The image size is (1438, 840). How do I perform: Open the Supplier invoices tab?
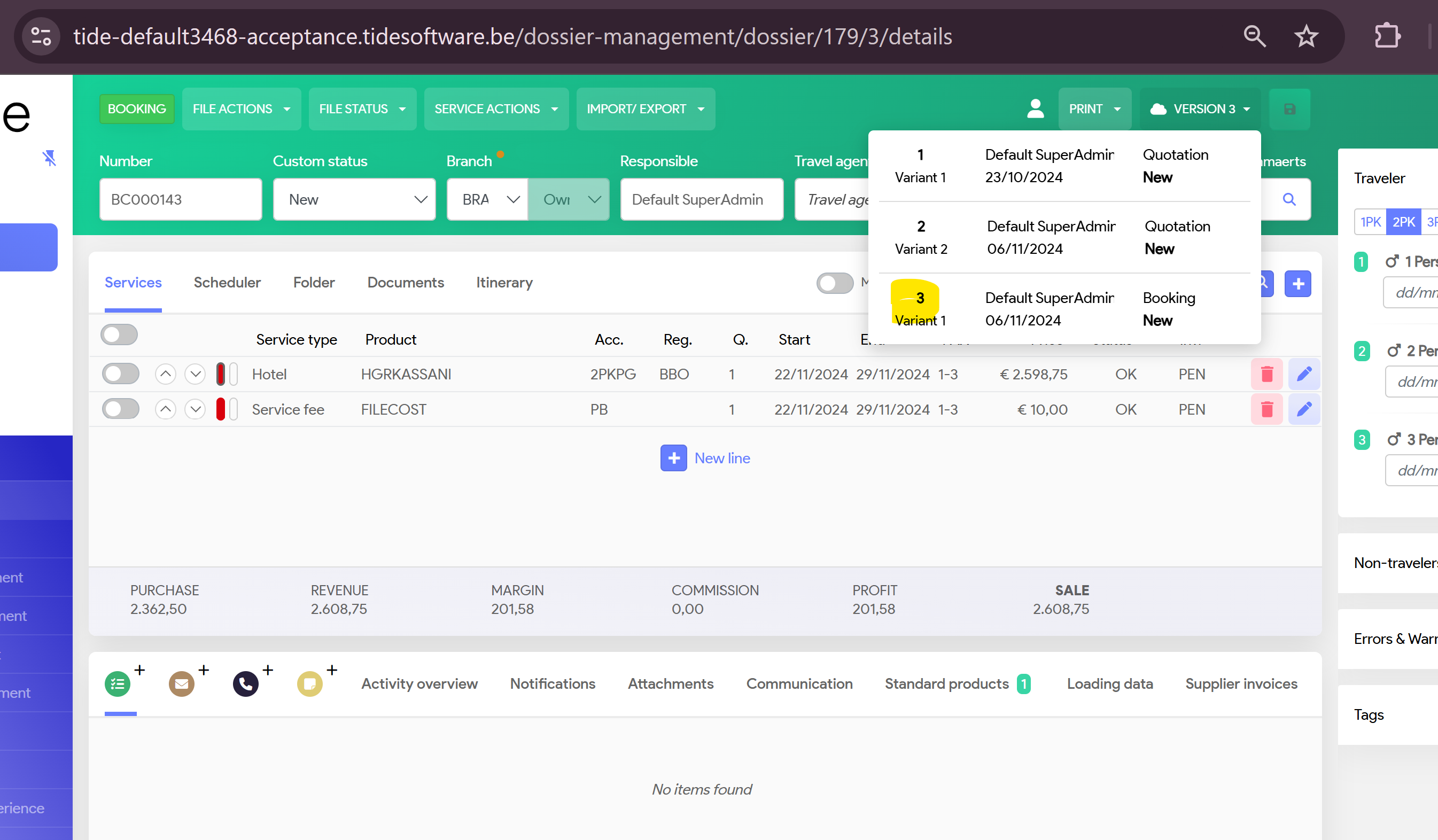click(x=1241, y=683)
